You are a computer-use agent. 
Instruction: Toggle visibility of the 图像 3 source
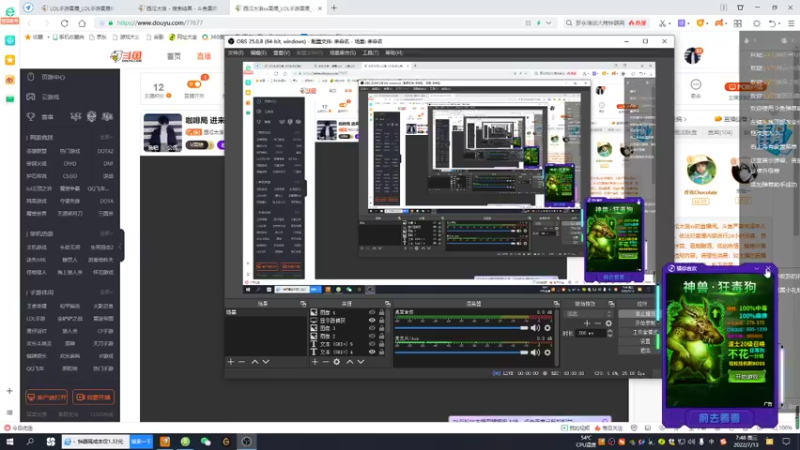tap(372, 328)
